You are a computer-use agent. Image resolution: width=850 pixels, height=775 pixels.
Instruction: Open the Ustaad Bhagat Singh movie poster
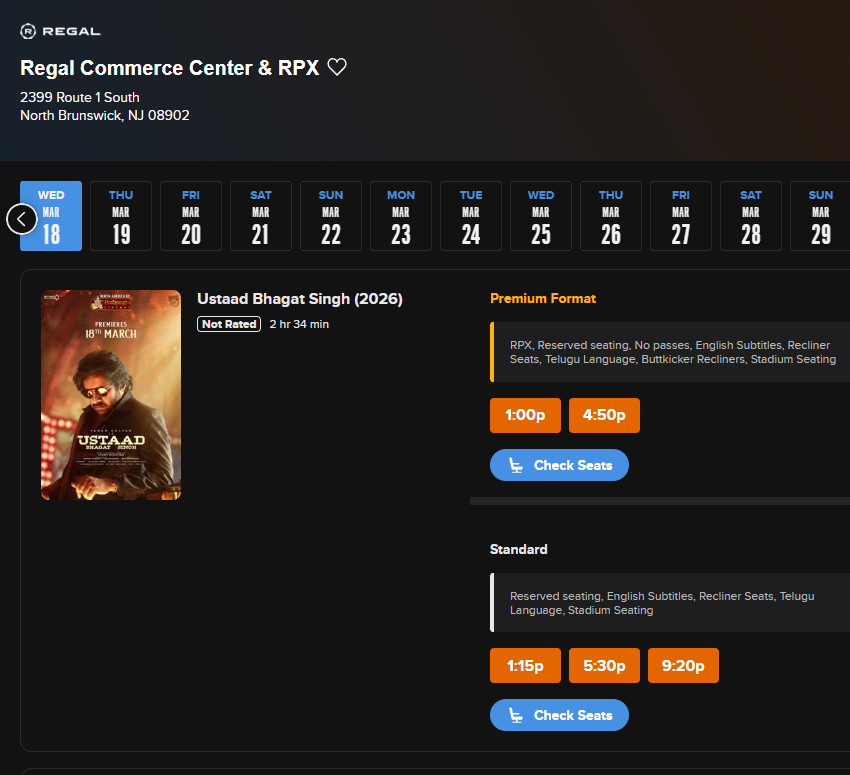[x=110, y=394]
